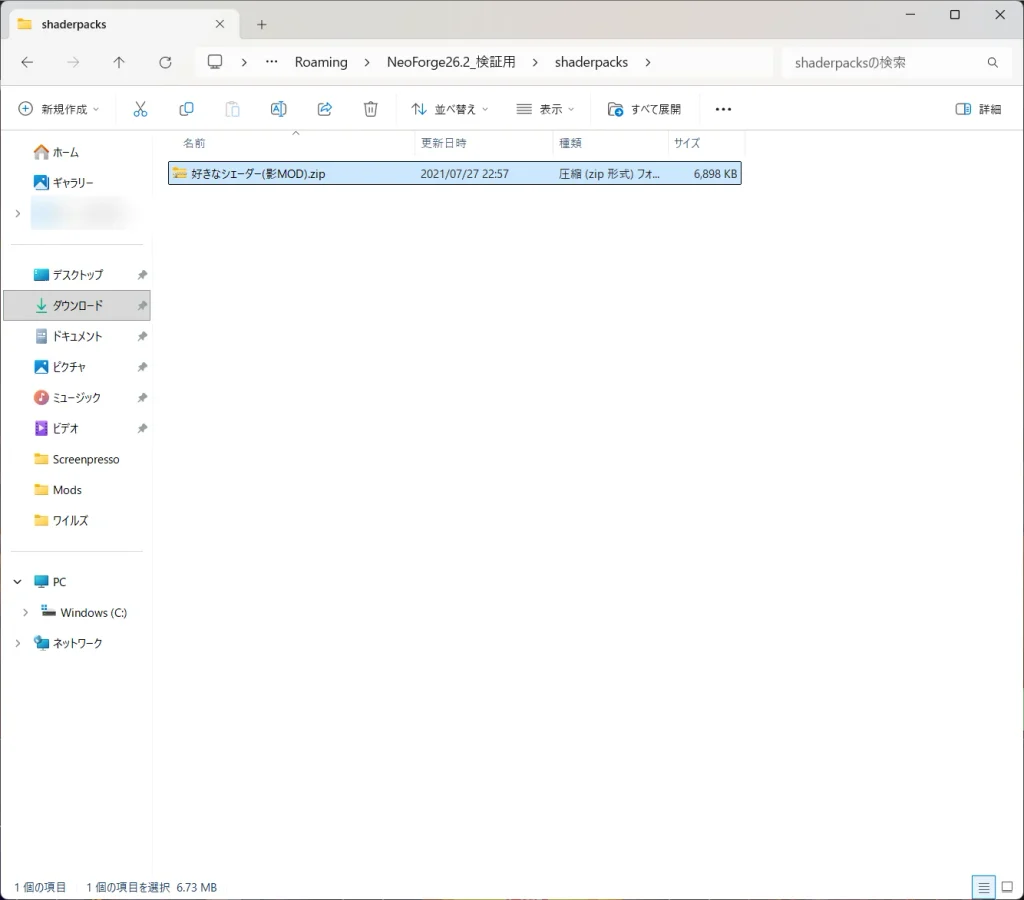Click the 2021/07/27 22:57 date cell

tap(464, 174)
